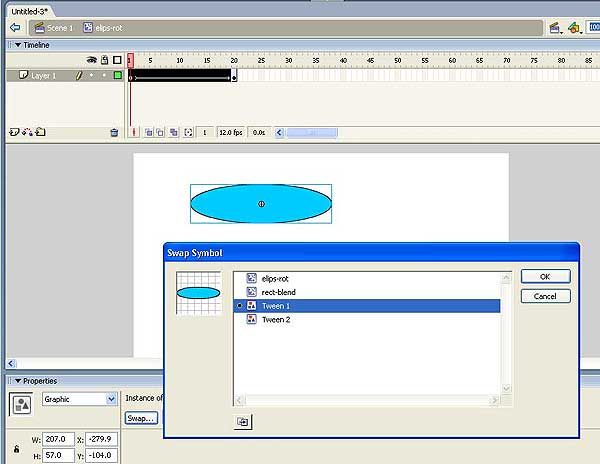Go to Scene 1 in the breadcrumb
The height and width of the screenshot is (464, 600).
click(56, 28)
